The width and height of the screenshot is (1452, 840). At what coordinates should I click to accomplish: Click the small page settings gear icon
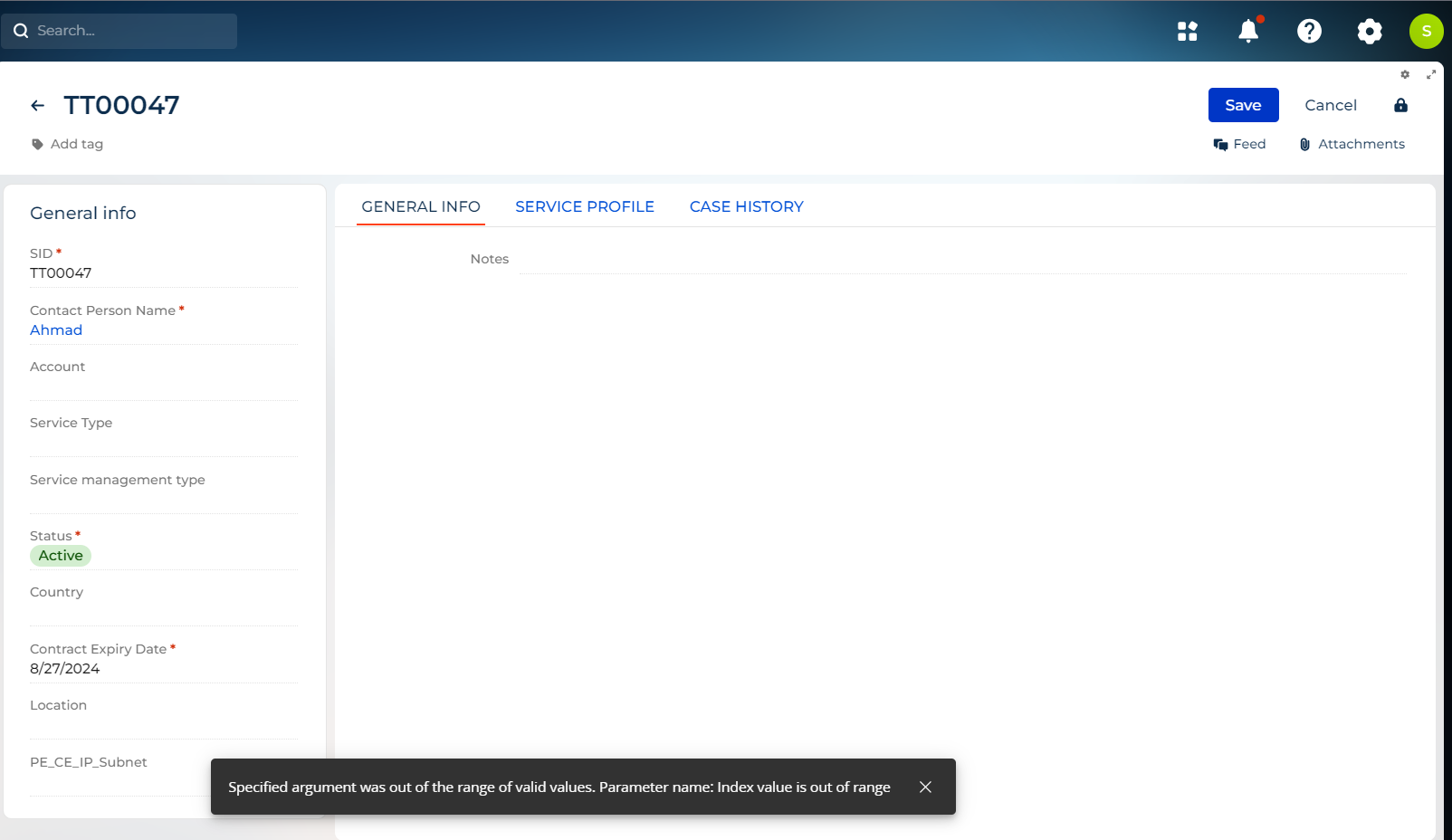pyautogui.click(x=1405, y=75)
